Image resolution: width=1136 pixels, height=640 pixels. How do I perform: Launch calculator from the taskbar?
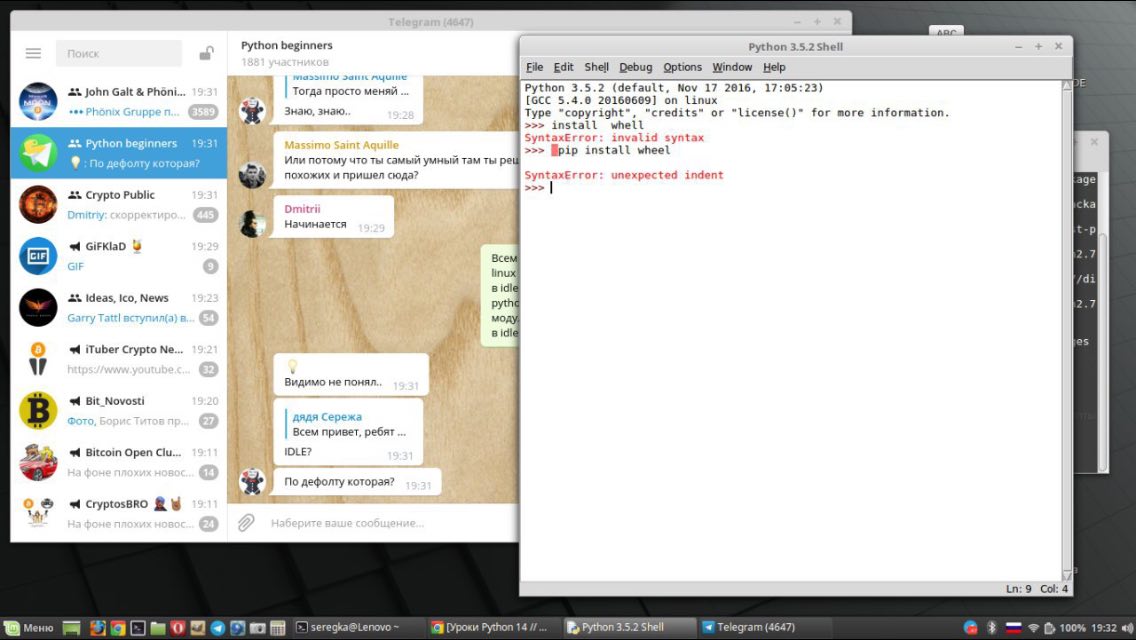(277, 628)
